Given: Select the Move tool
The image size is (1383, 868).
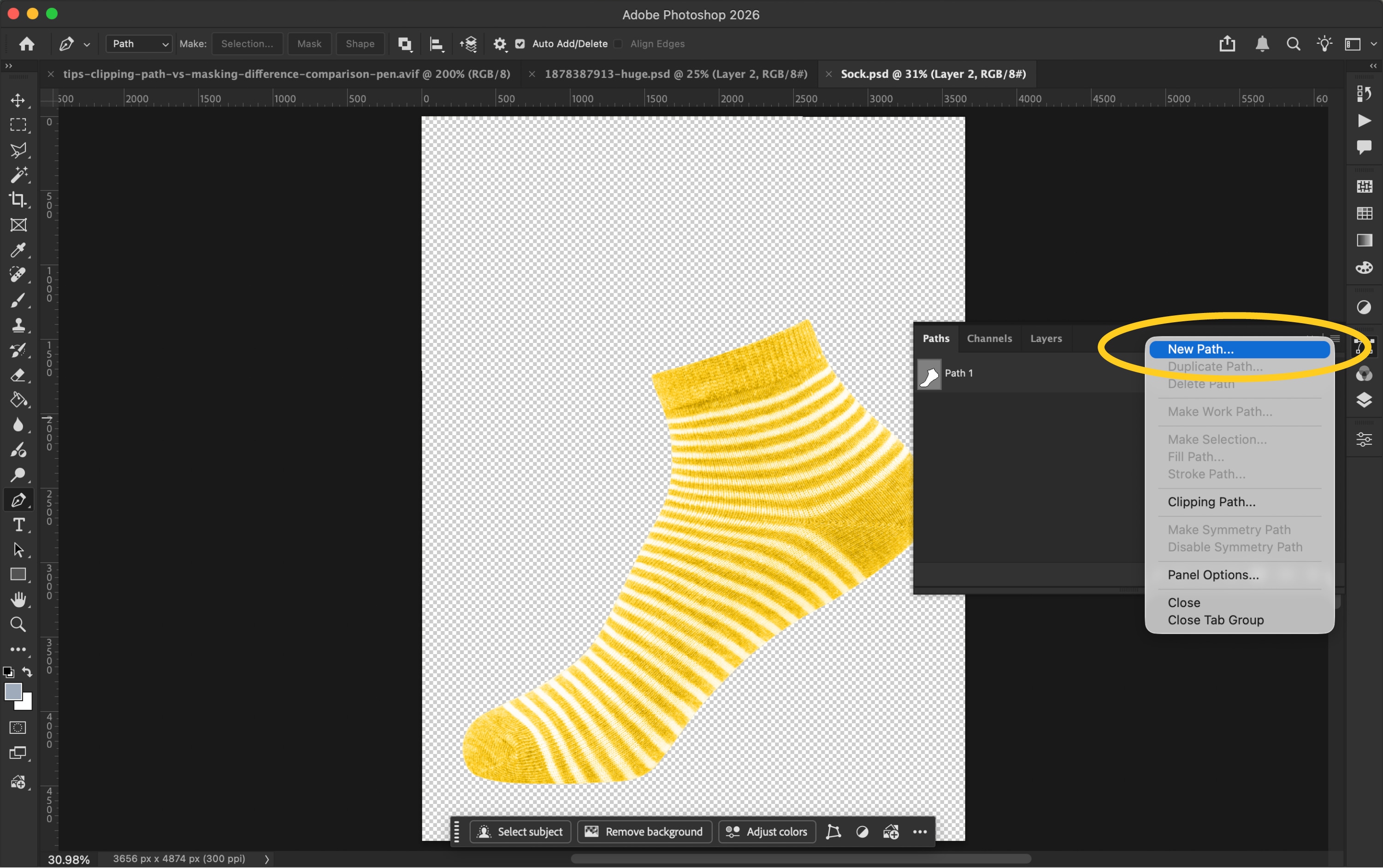Looking at the screenshot, I should click(x=18, y=100).
